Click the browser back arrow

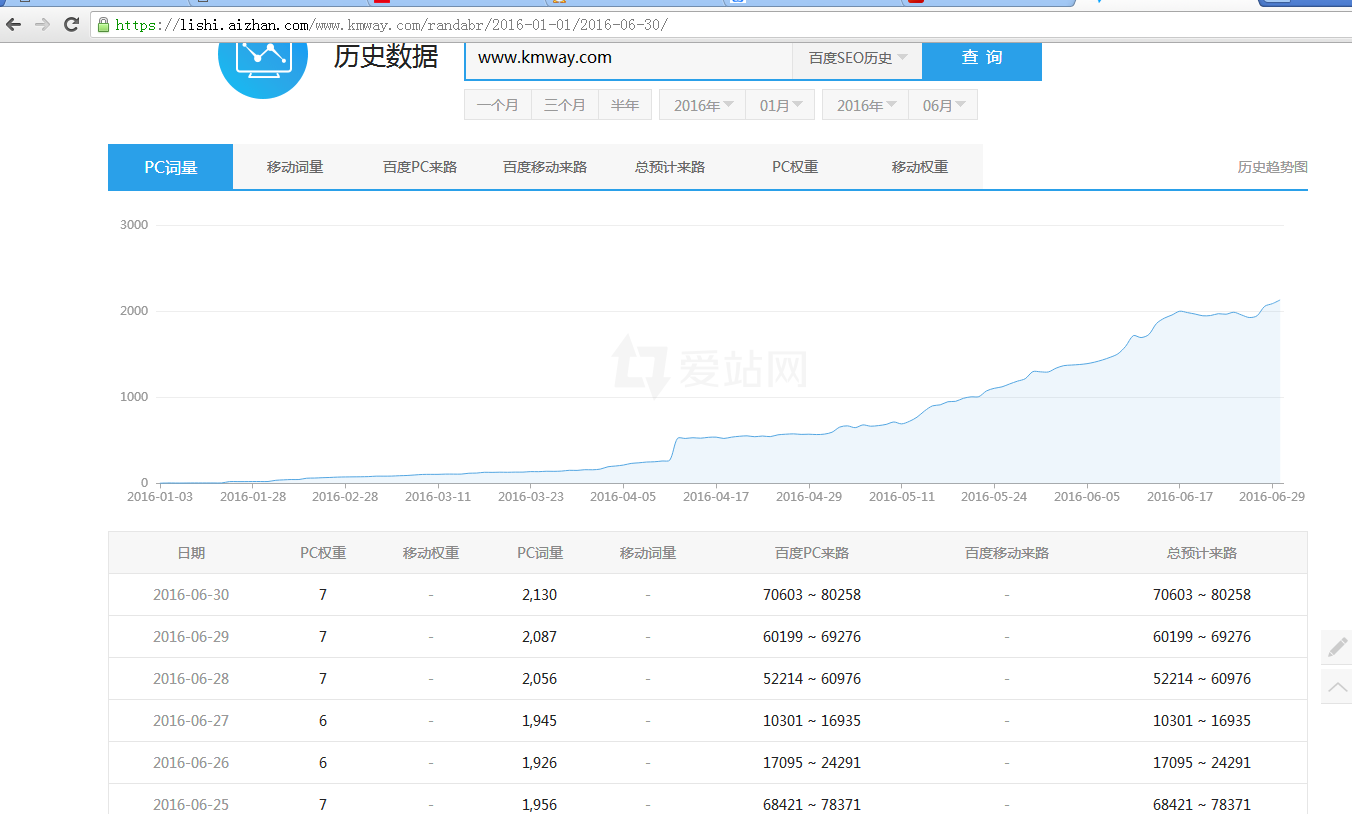(x=14, y=25)
